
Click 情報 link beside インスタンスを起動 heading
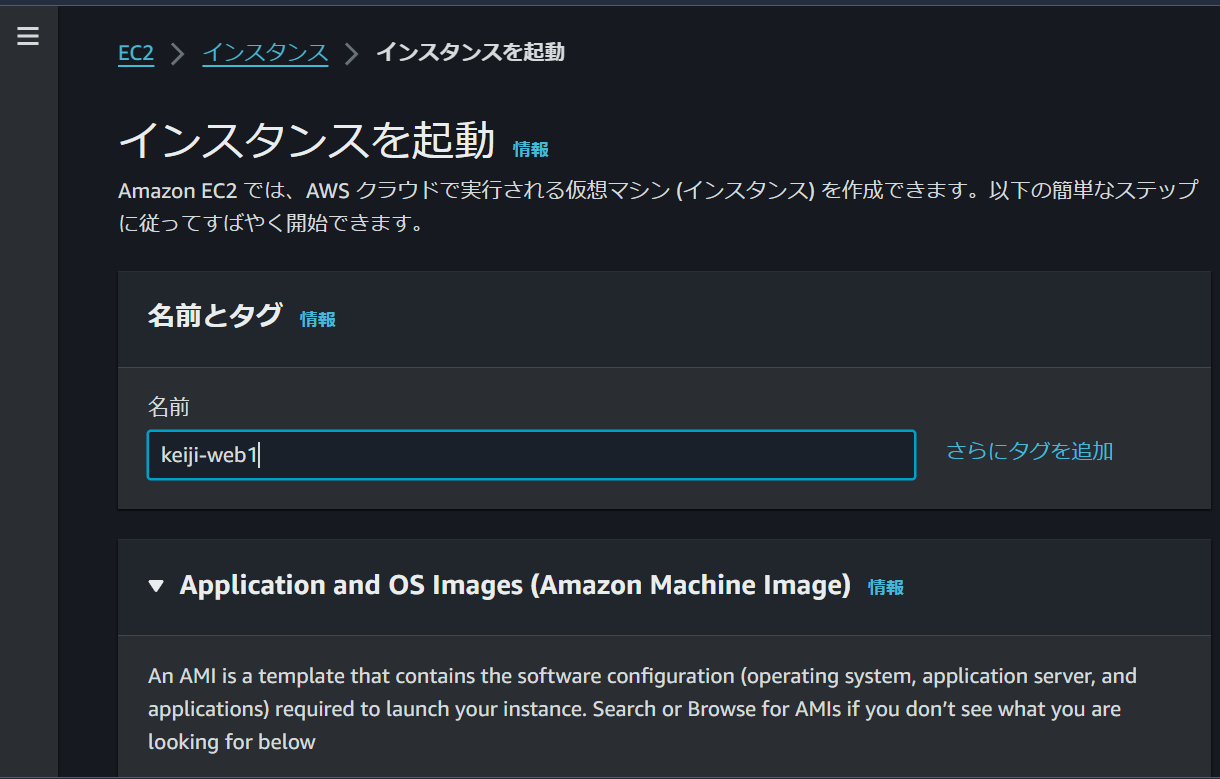pyautogui.click(x=530, y=149)
